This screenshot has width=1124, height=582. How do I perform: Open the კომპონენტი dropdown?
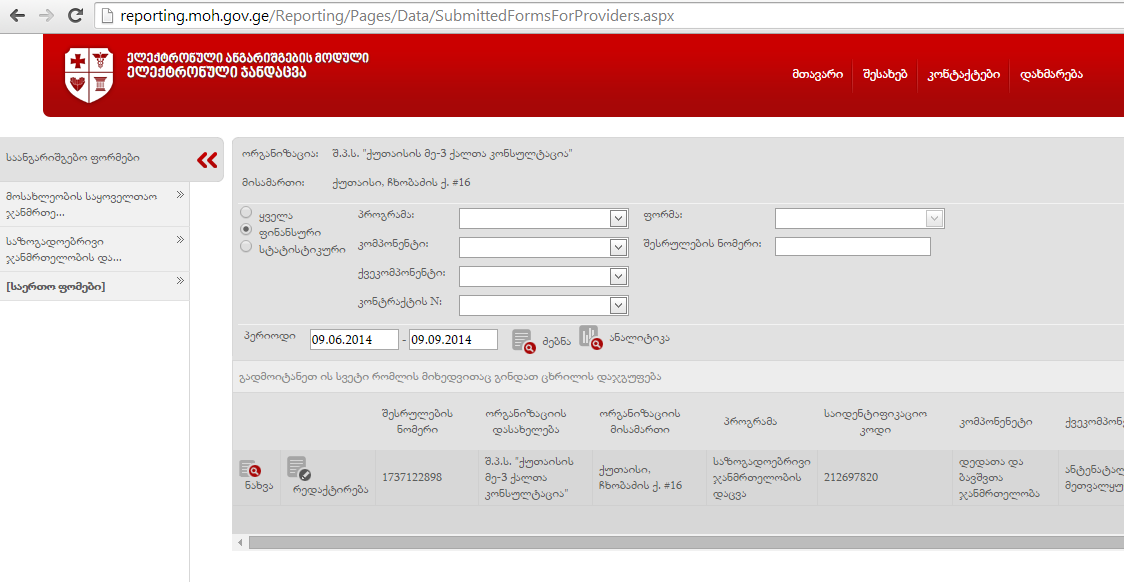543,247
